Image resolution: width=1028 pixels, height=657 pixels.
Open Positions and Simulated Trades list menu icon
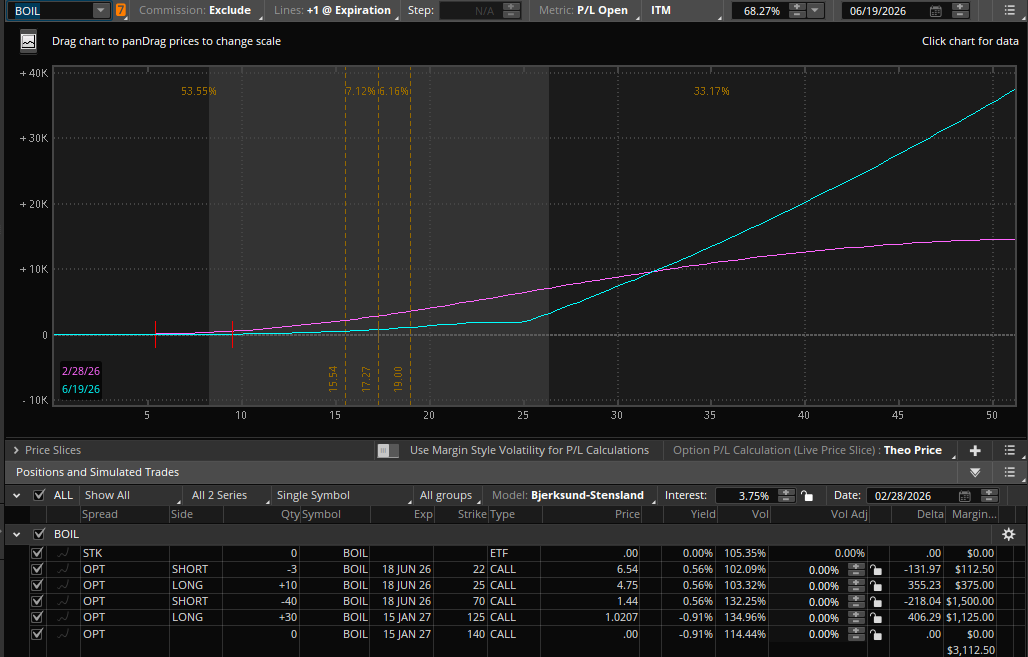click(x=1010, y=472)
